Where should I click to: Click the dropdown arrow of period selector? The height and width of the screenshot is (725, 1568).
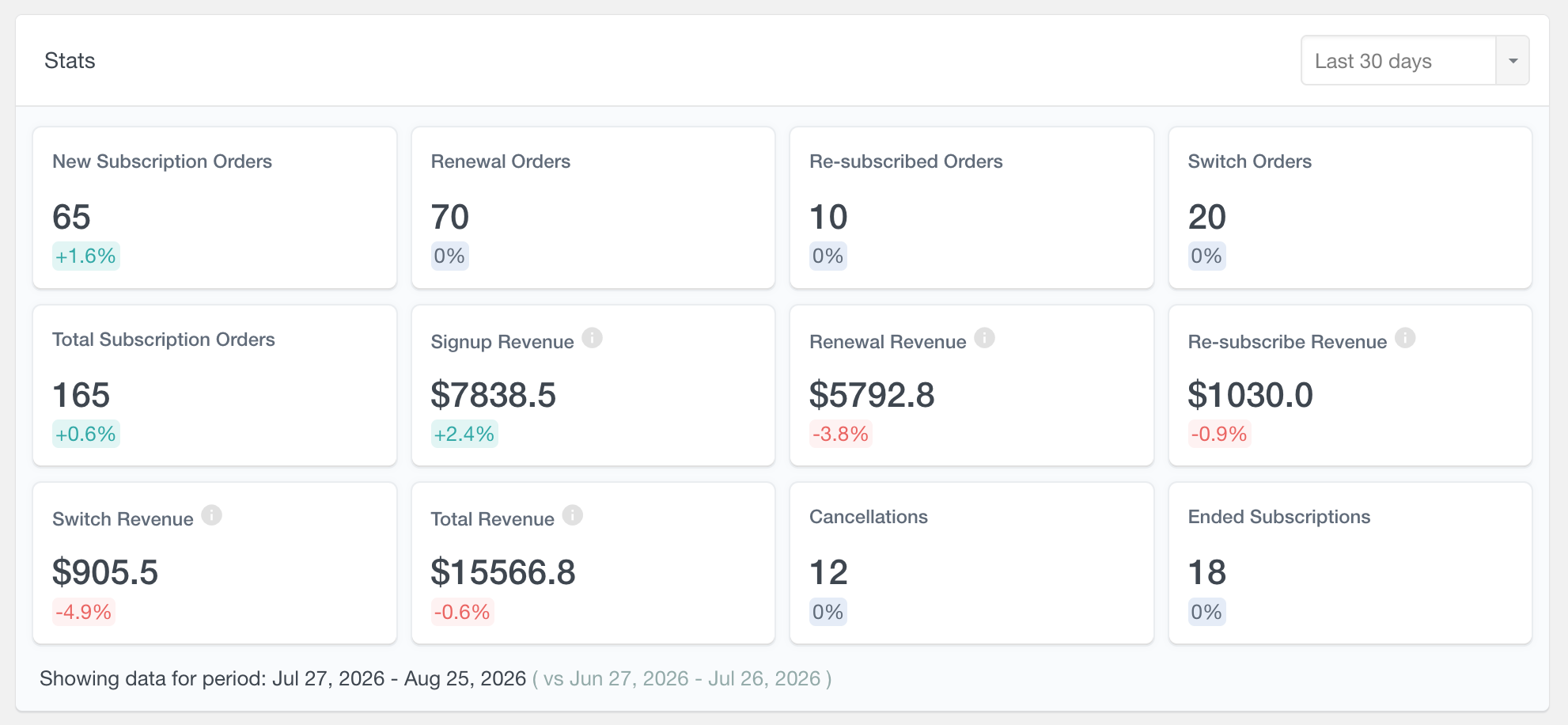click(1513, 60)
